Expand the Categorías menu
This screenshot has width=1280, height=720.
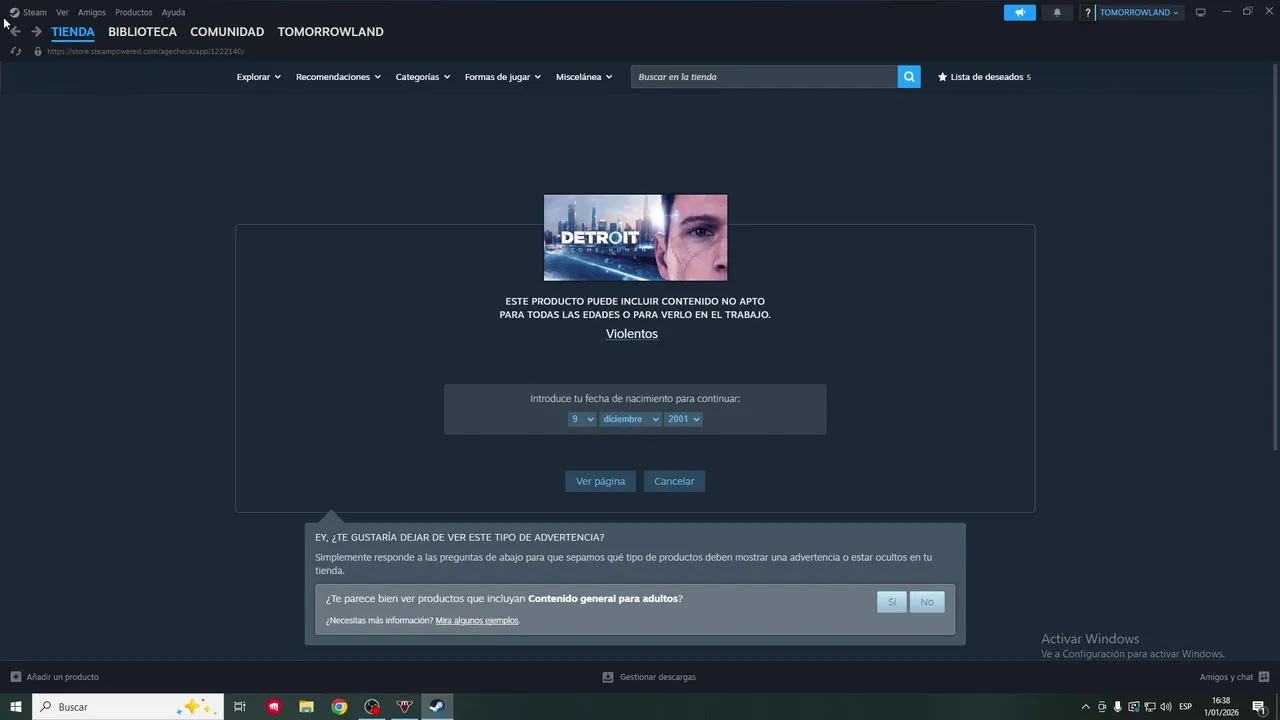(x=422, y=77)
